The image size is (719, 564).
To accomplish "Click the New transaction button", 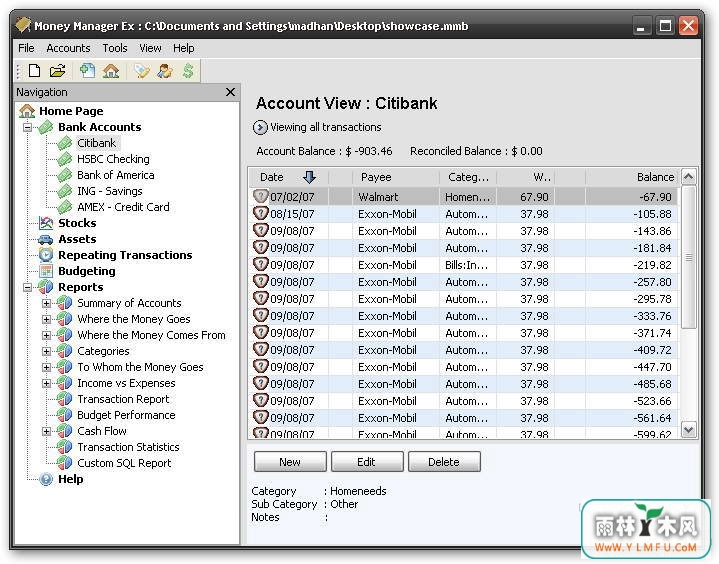I will pos(290,462).
